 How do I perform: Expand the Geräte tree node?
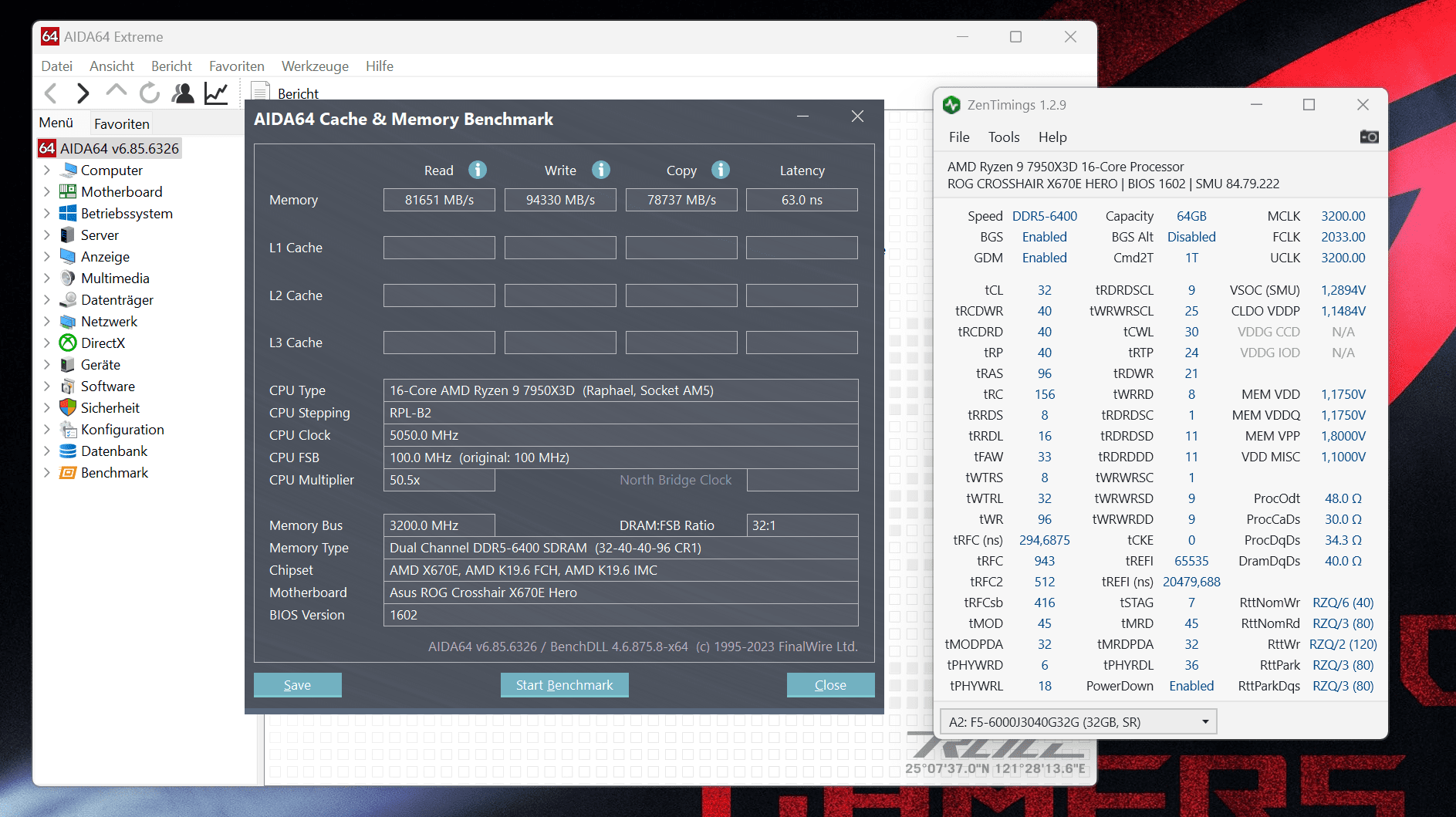(47, 364)
